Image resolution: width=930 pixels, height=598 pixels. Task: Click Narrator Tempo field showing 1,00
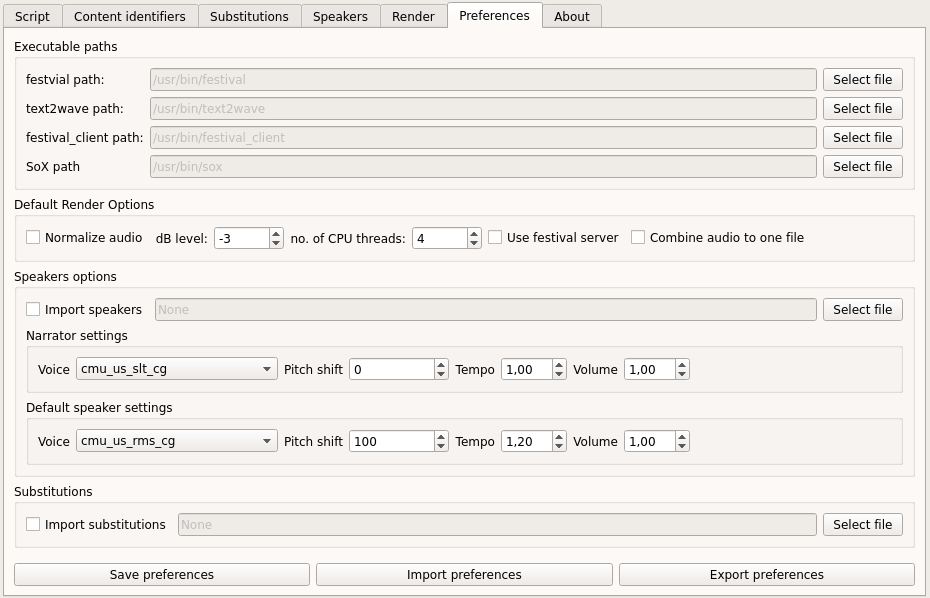[527, 370]
